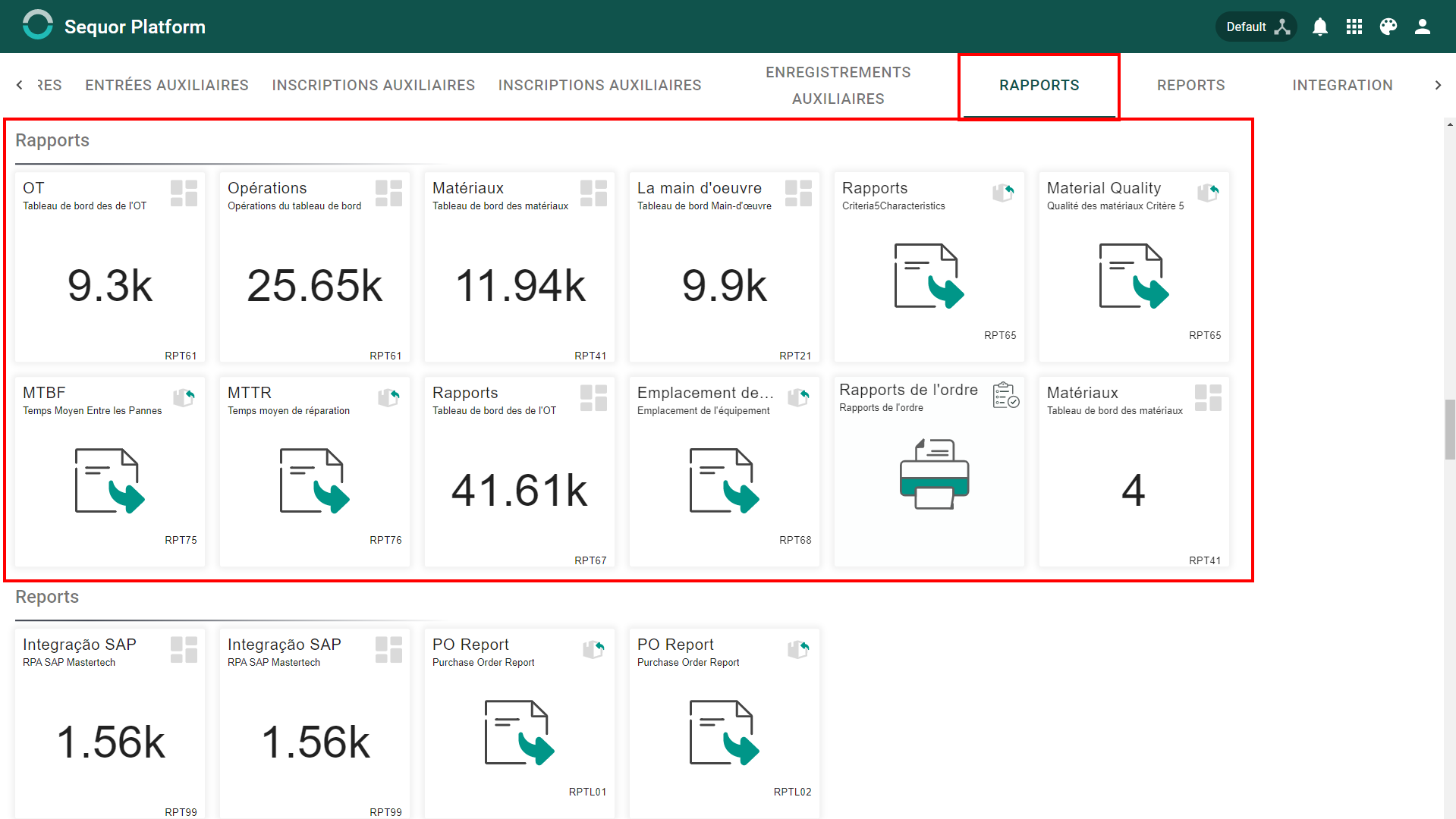Switch to the REPORTS tab
This screenshot has height=819, width=1456.
1190,85
